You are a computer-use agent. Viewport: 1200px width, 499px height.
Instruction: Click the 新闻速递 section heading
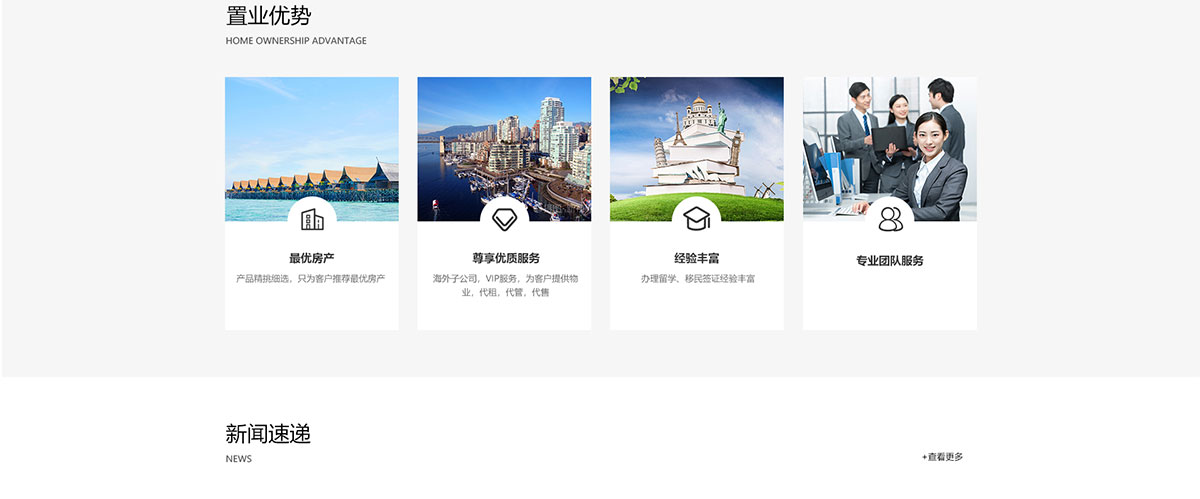point(268,434)
